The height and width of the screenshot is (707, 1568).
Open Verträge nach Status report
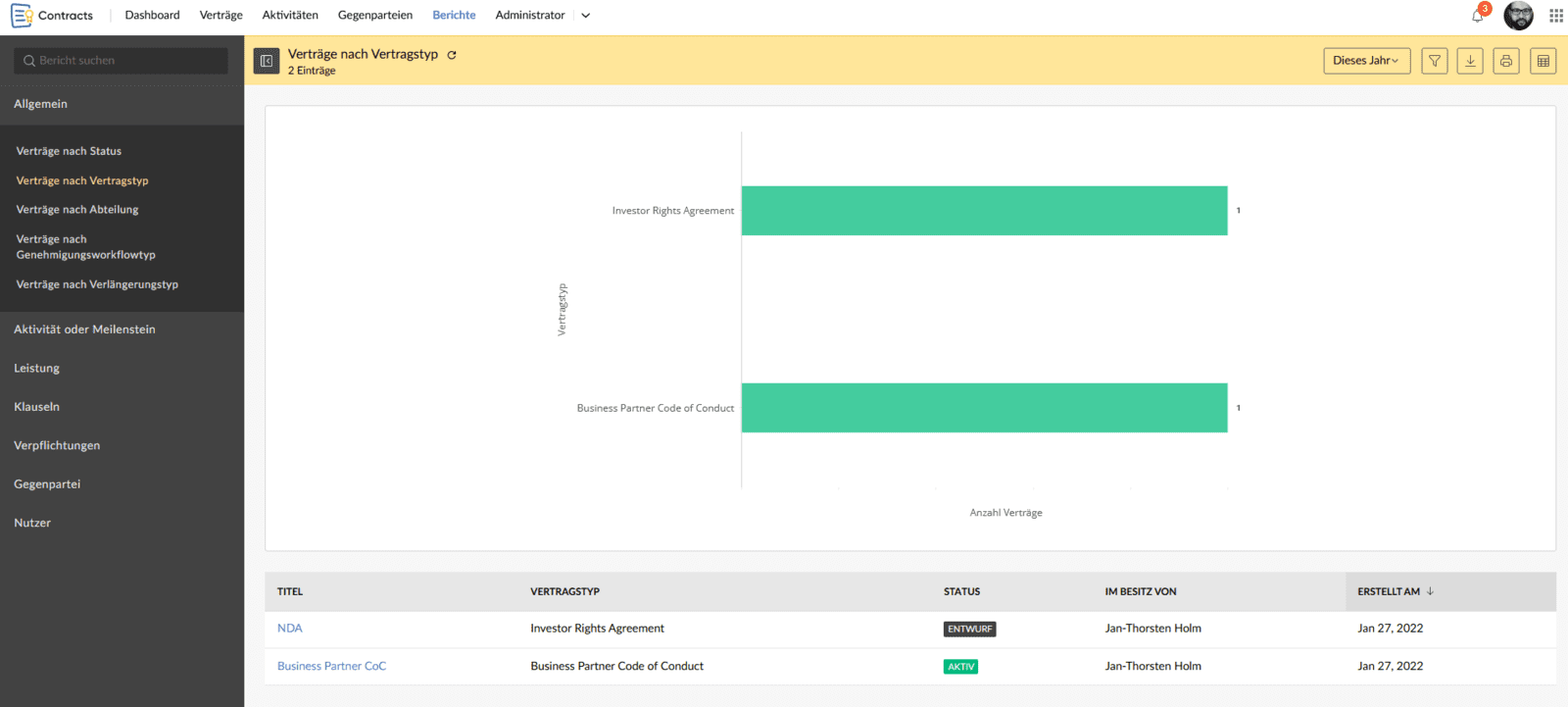(x=69, y=151)
